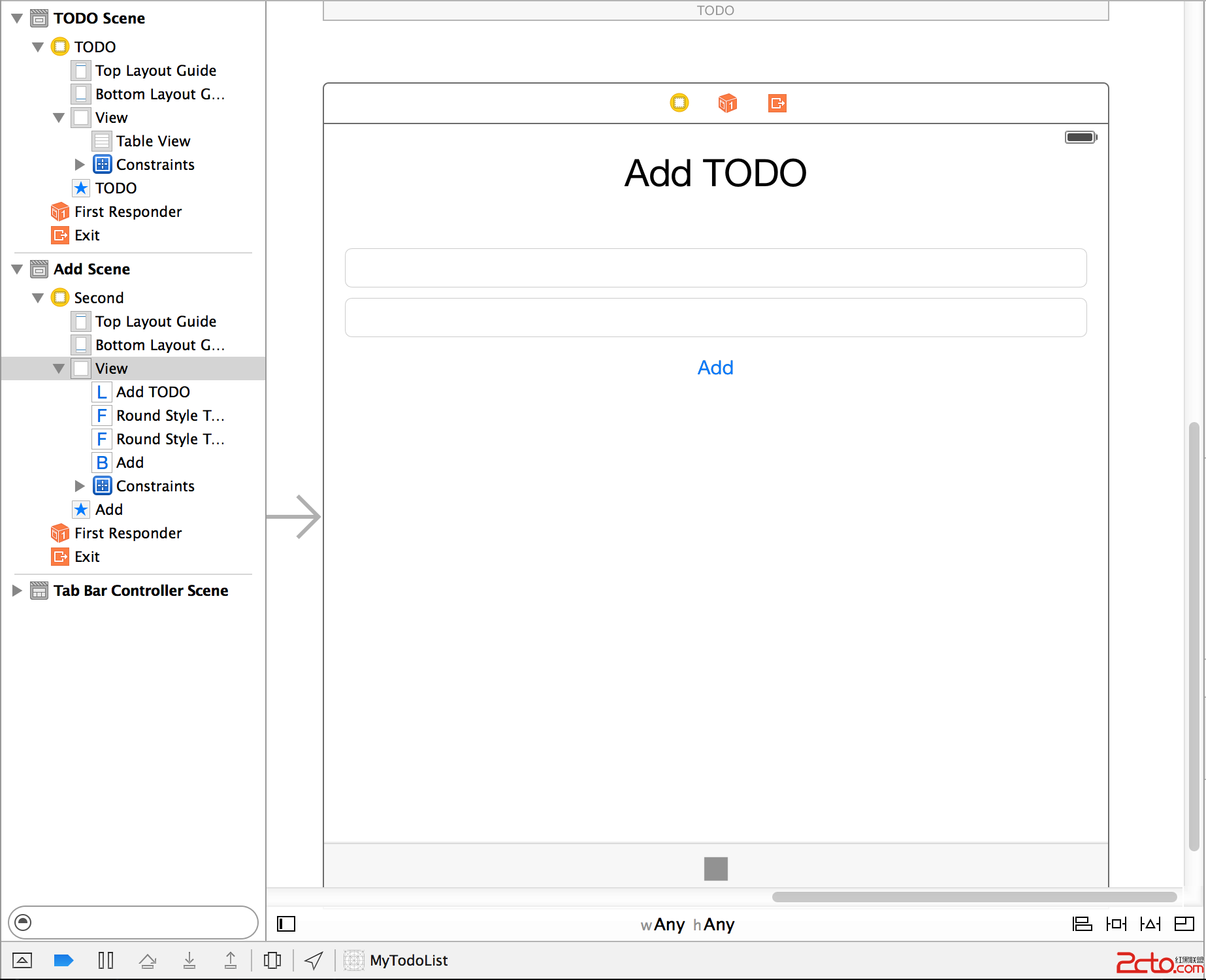
Task: Select the Table View outline item
Action: (153, 141)
